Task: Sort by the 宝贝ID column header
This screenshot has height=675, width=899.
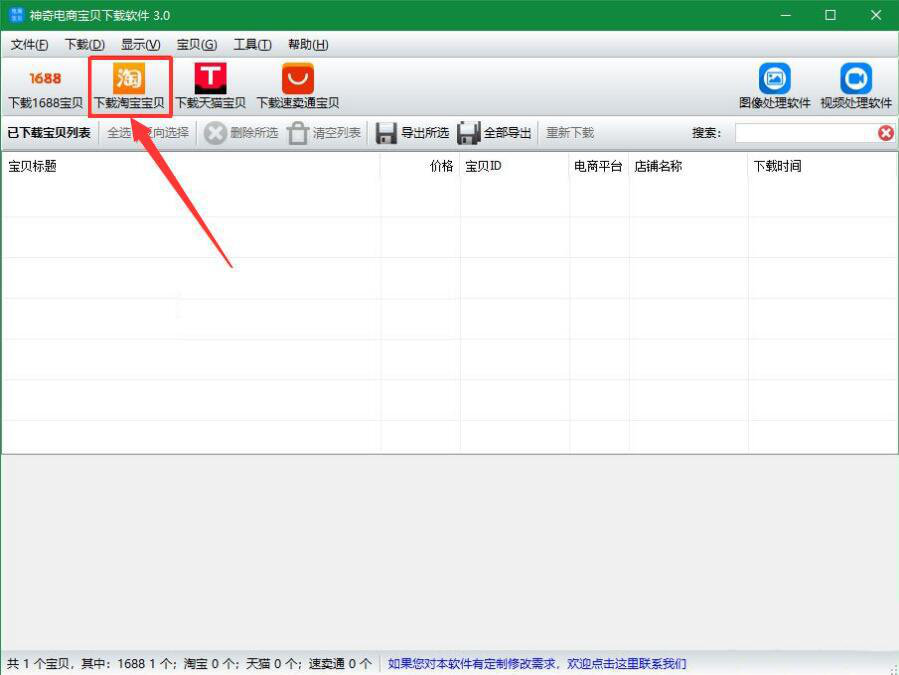Action: coord(515,166)
